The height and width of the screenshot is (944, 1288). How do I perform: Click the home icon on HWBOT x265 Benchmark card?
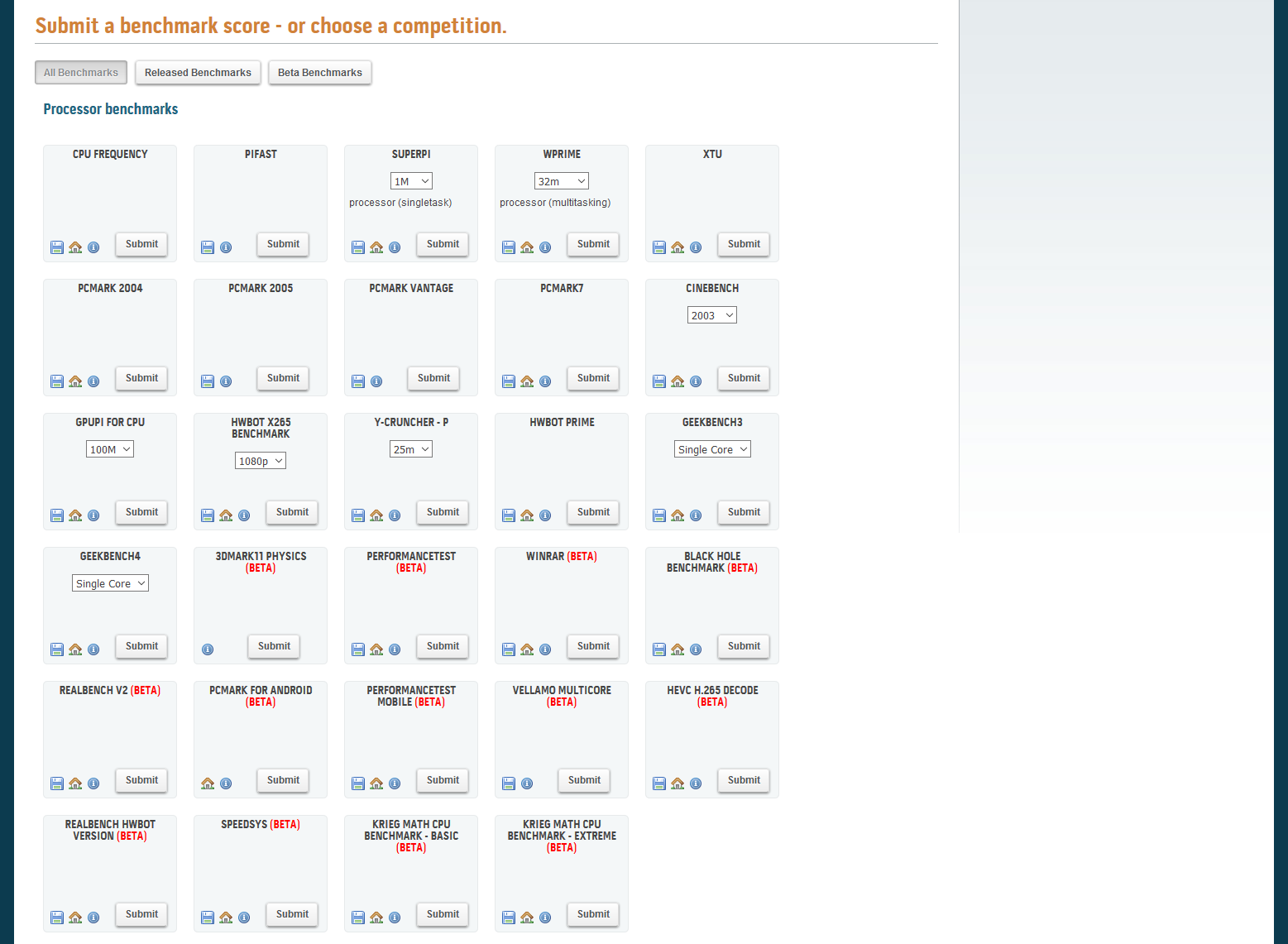point(226,515)
